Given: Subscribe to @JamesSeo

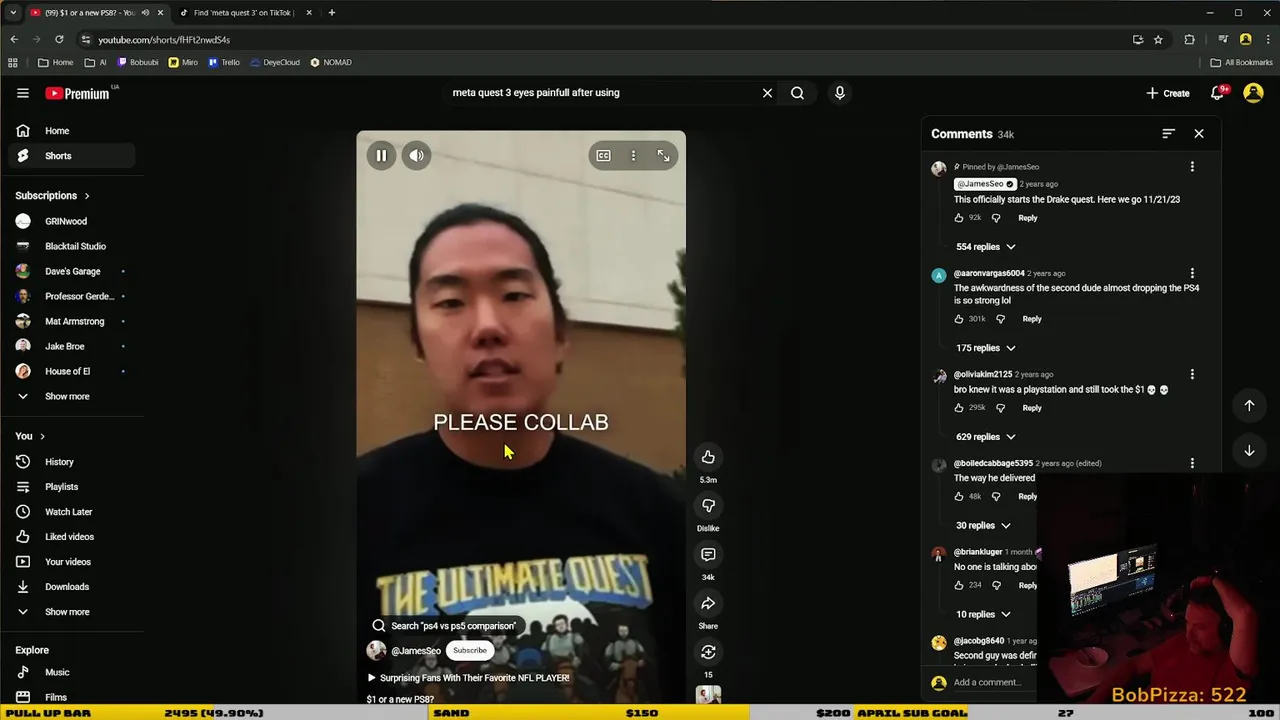Looking at the screenshot, I should click(x=469, y=650).
